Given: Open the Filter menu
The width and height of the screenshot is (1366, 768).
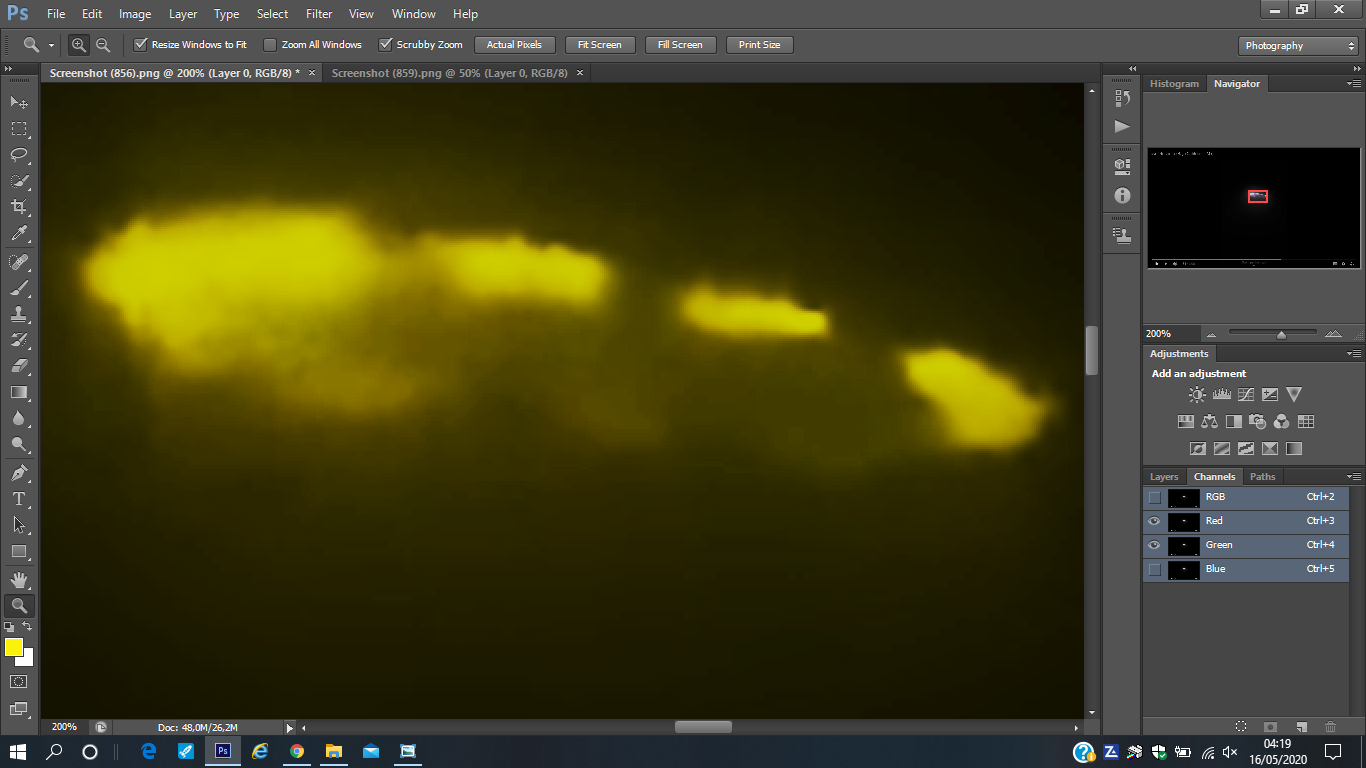Looking at the screenshot, I should [319, 14].
